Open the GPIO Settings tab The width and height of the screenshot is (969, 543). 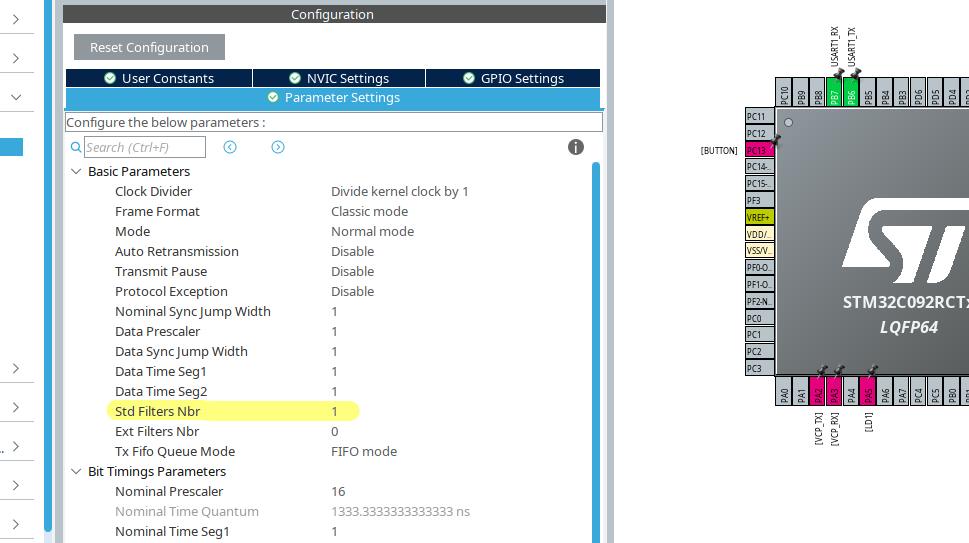[x=513, y=78]
